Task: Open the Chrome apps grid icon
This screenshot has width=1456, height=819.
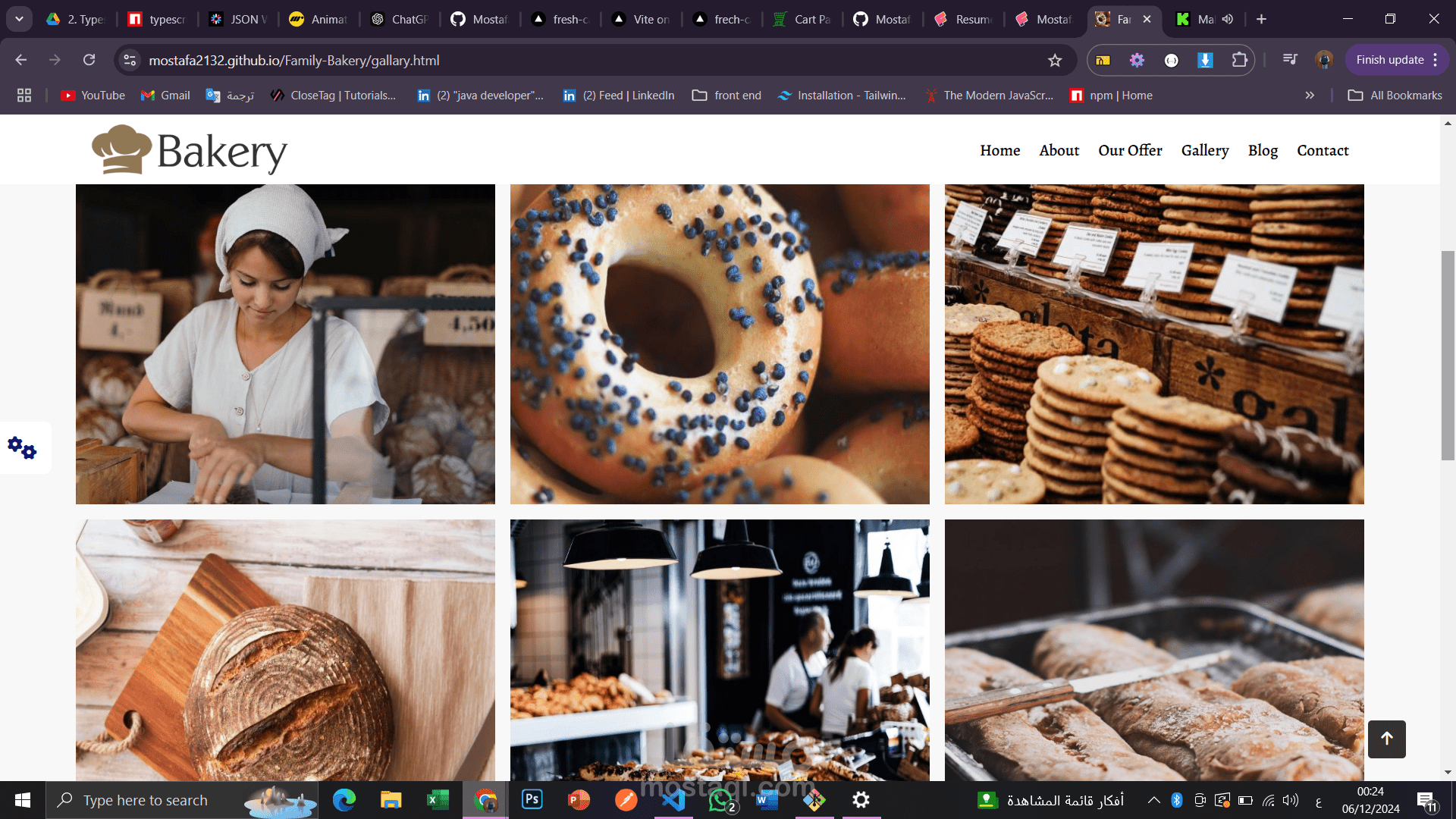Action: pos(24,96)
